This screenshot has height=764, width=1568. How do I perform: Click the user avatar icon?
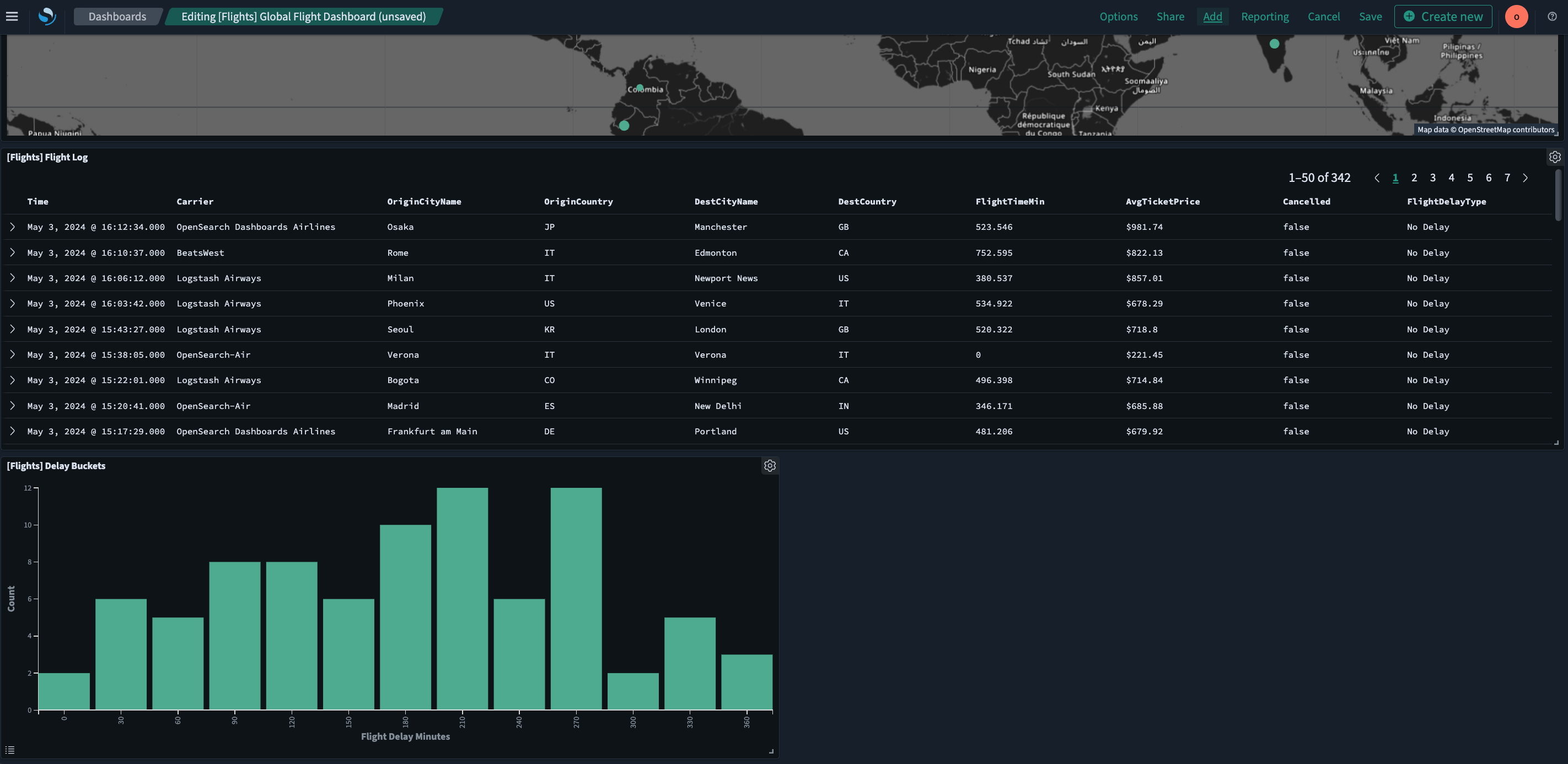(x=1516, y=16)
